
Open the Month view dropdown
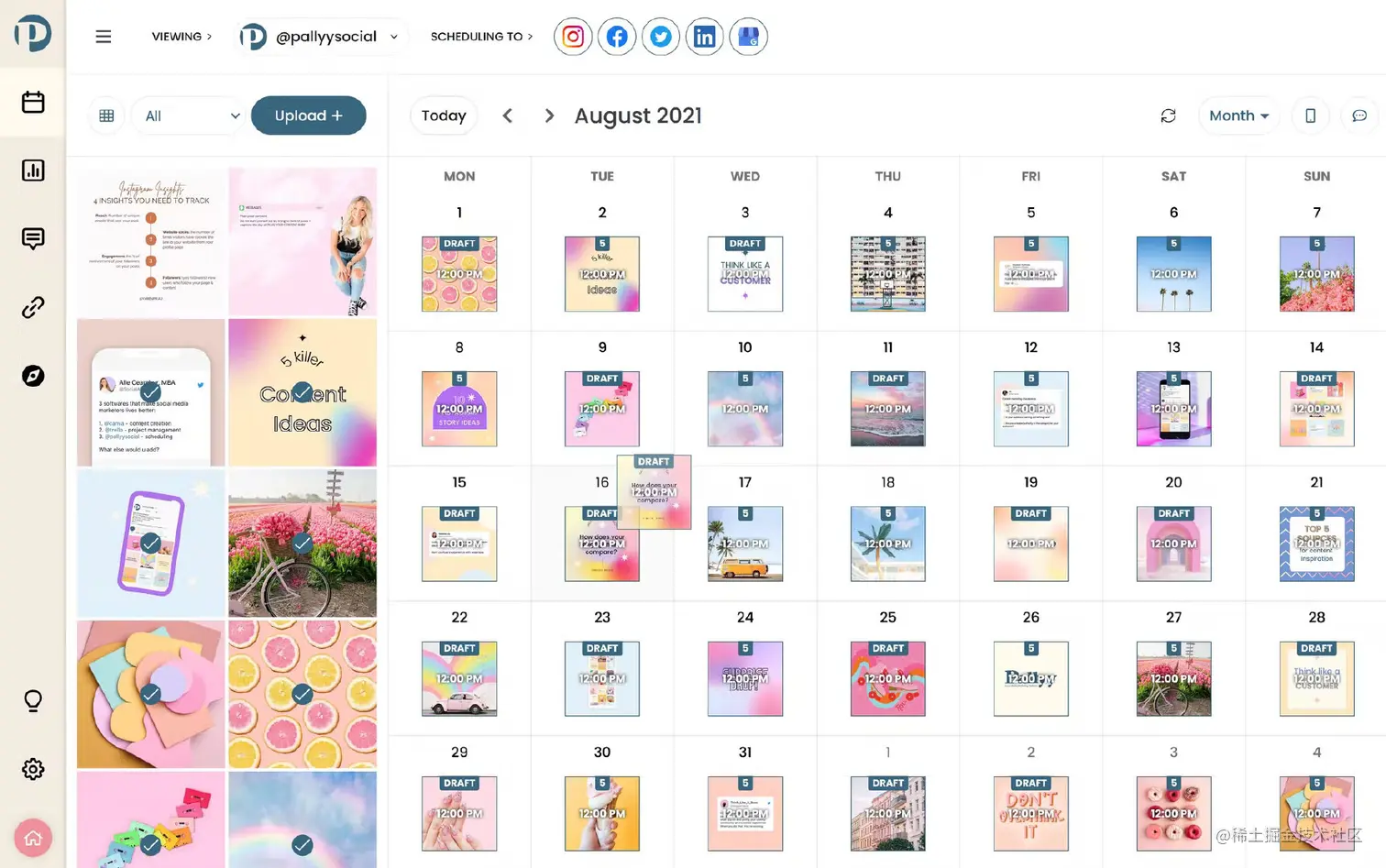(x=1238, y=115)
